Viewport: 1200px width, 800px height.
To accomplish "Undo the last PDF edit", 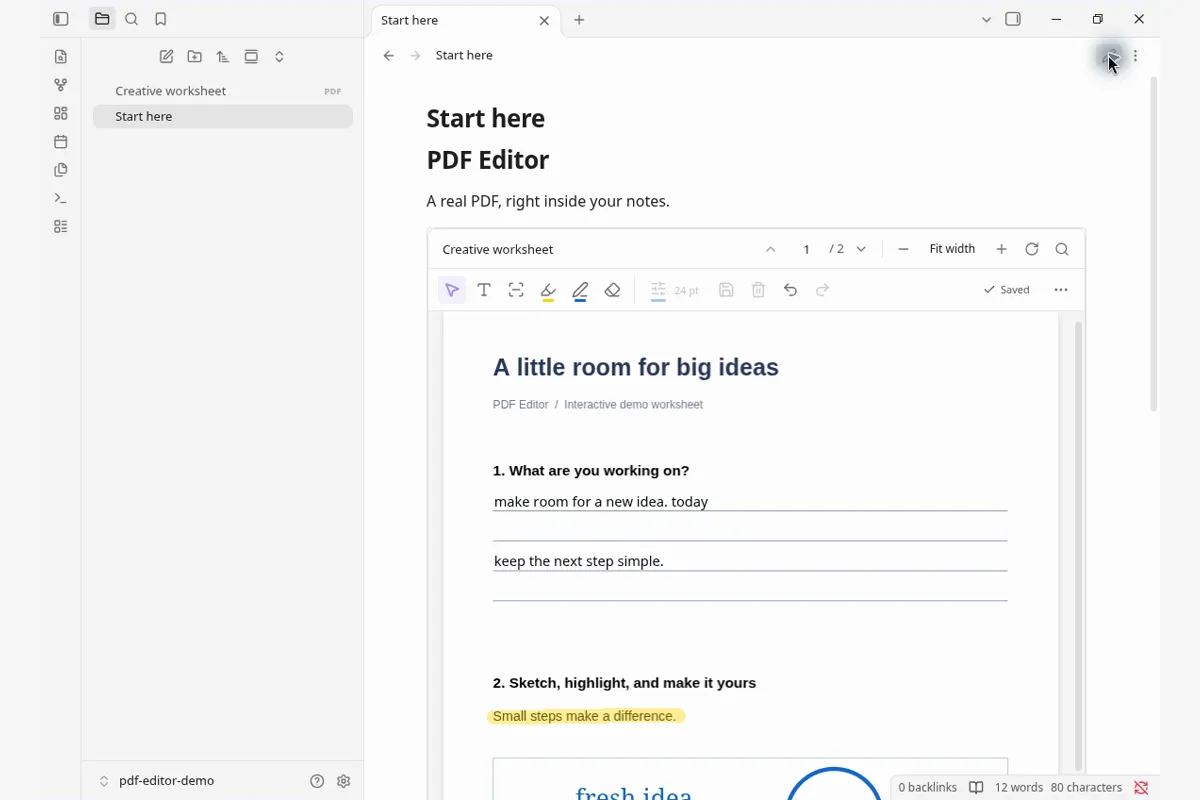I will [x=791, y=290].
